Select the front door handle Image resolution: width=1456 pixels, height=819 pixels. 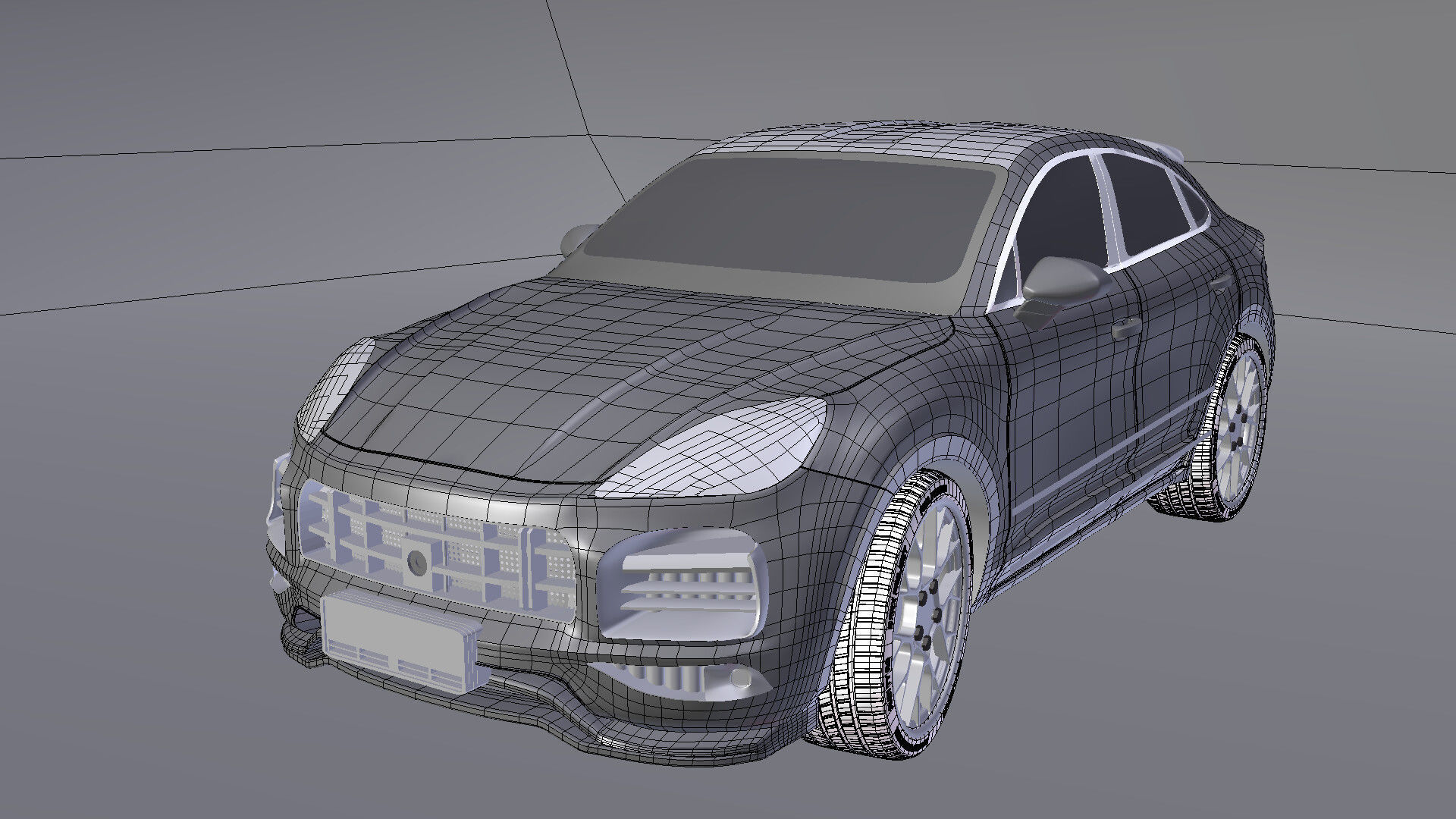click(x=1125, y=329)
